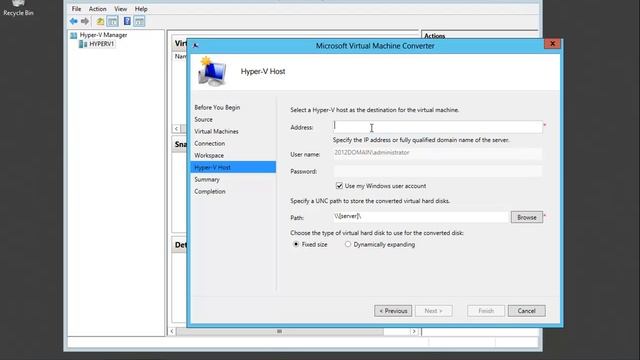
Task: Click the left scroll arrow on bottom scrollbar
Action: 172,331
